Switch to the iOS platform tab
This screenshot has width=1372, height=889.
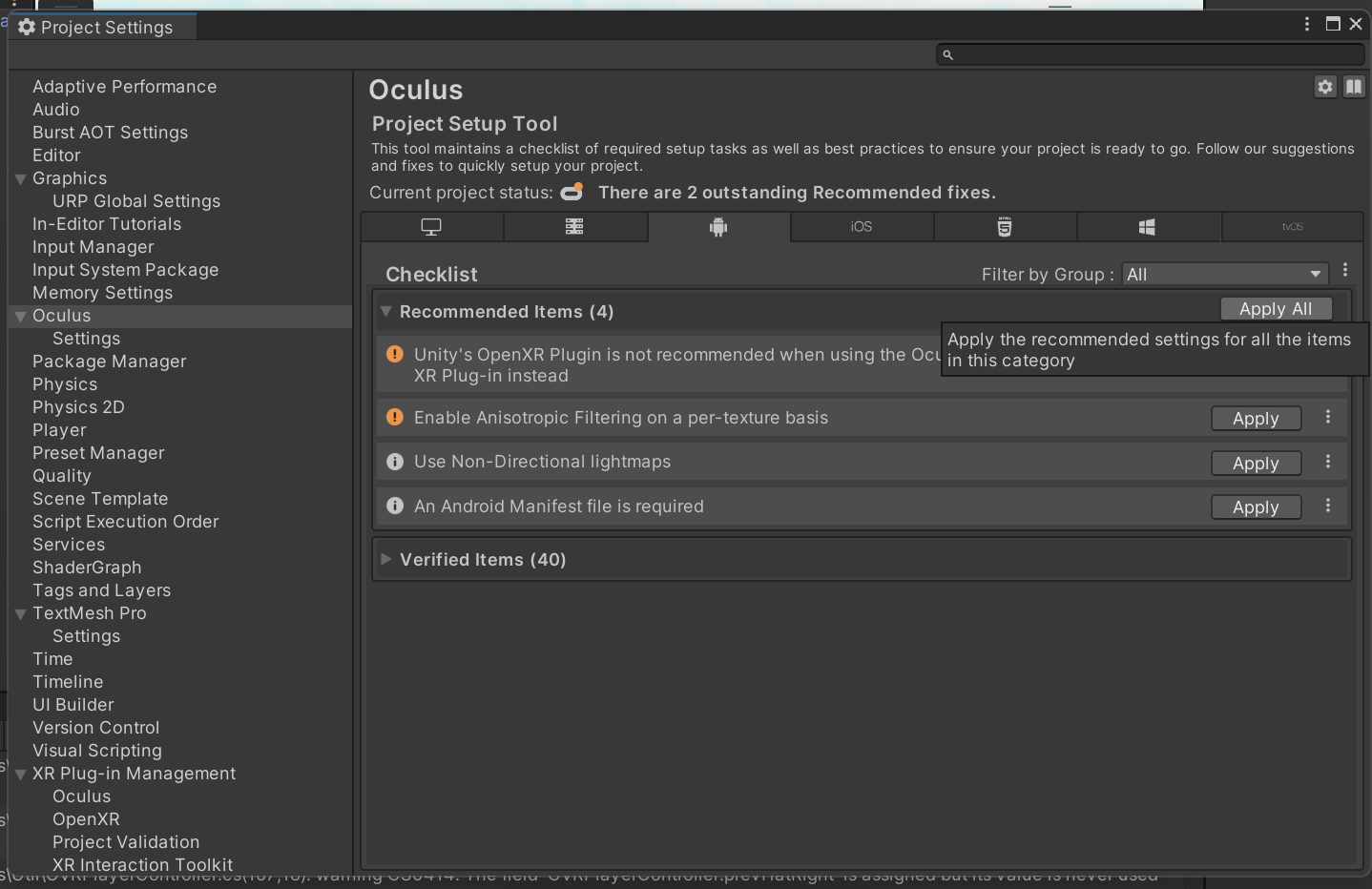click(x=862, y=227)
